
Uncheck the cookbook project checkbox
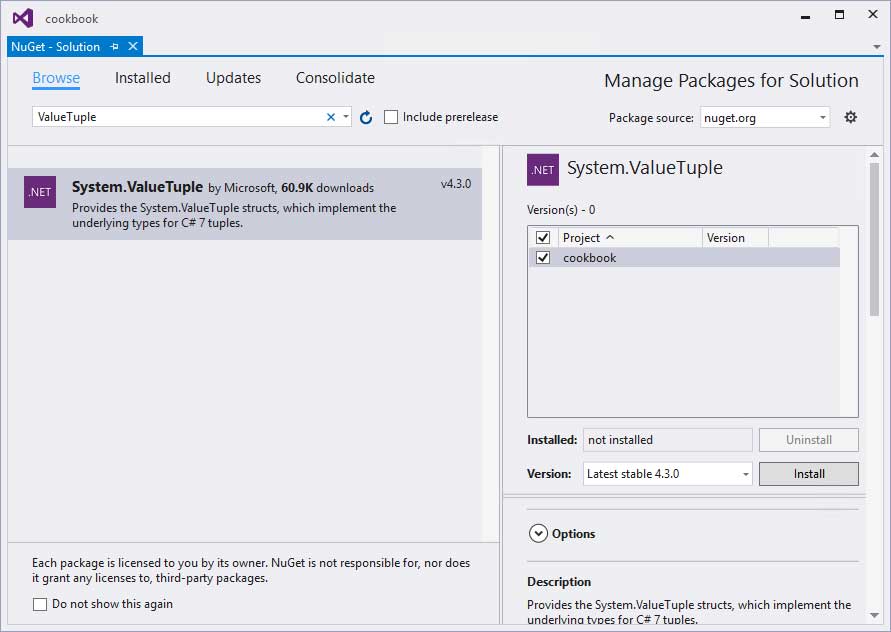(x=543, y=258)
